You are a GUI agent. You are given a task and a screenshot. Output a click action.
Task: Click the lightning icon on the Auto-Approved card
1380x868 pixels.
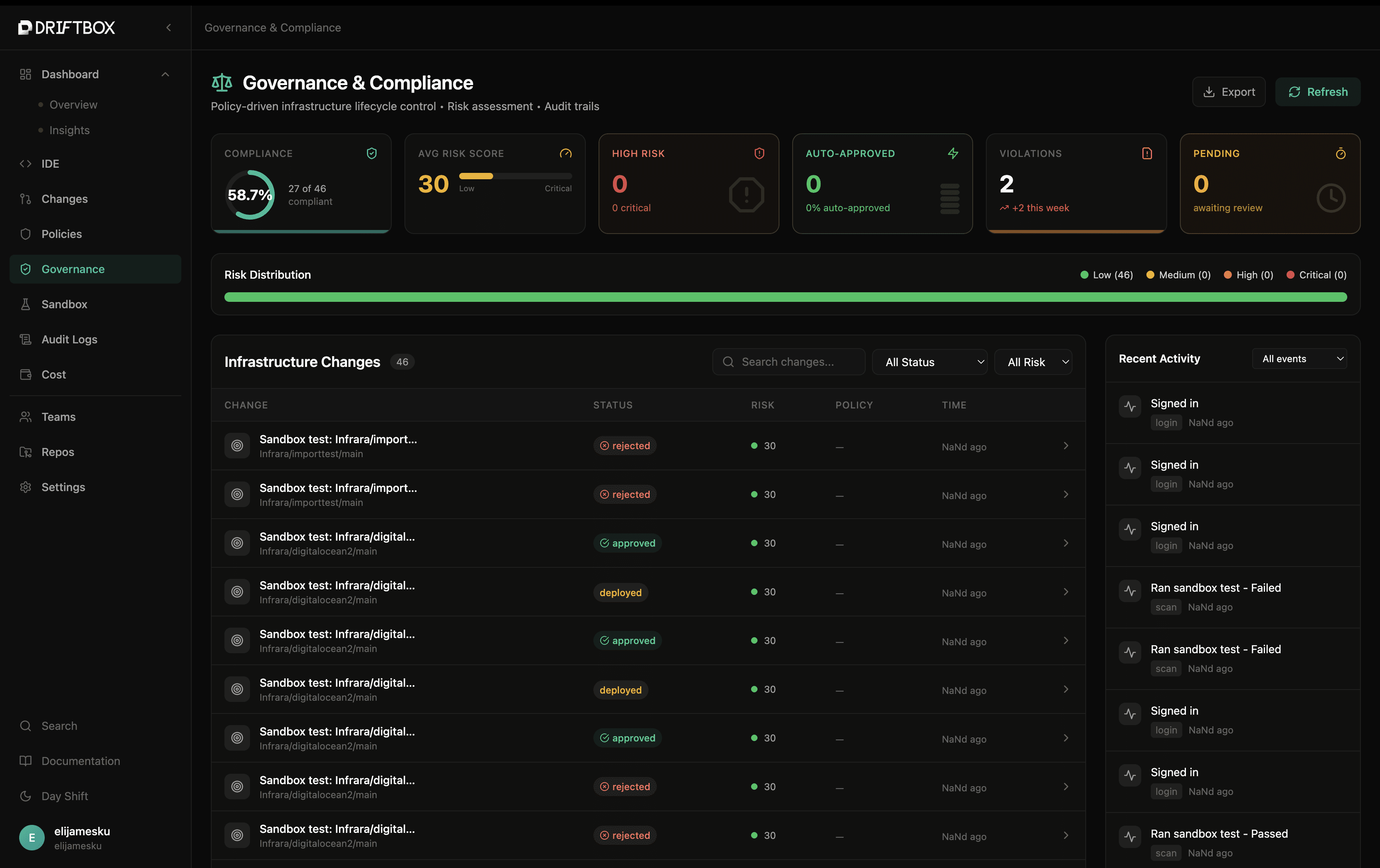[x=952, y=153]
